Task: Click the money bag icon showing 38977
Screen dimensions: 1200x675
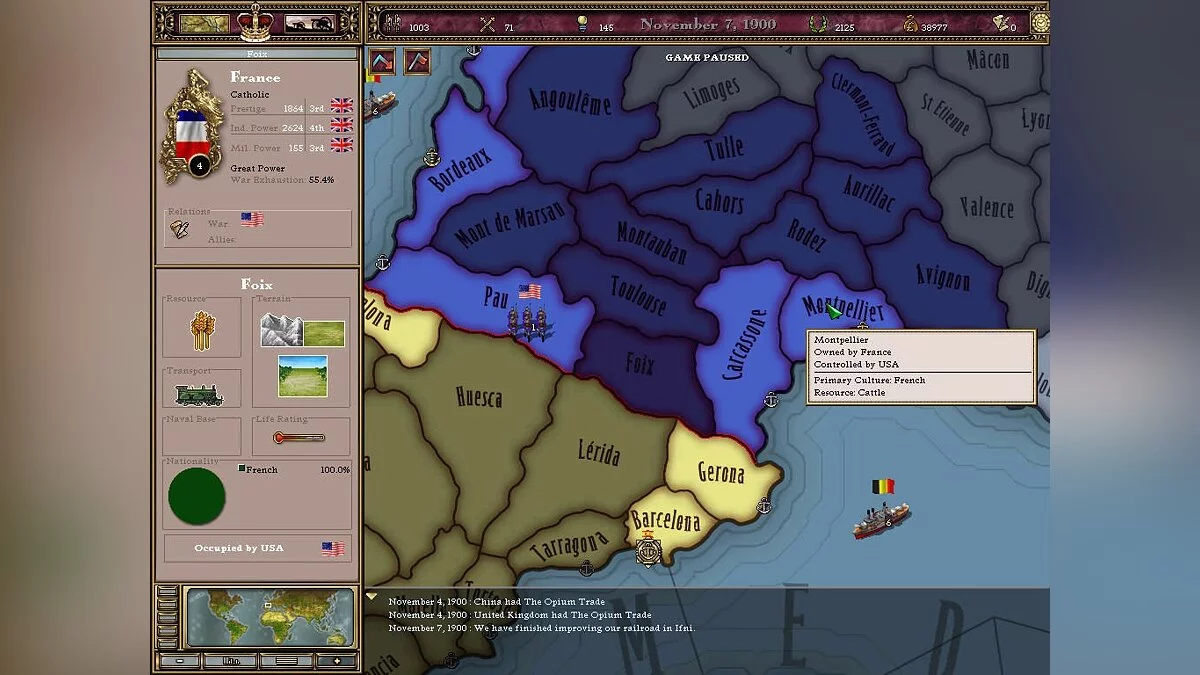Action: click(x=910, y=24)
